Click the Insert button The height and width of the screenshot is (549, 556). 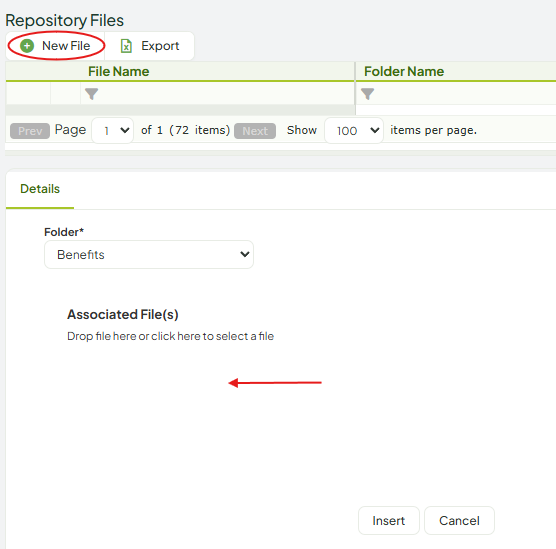coord(389,520)
